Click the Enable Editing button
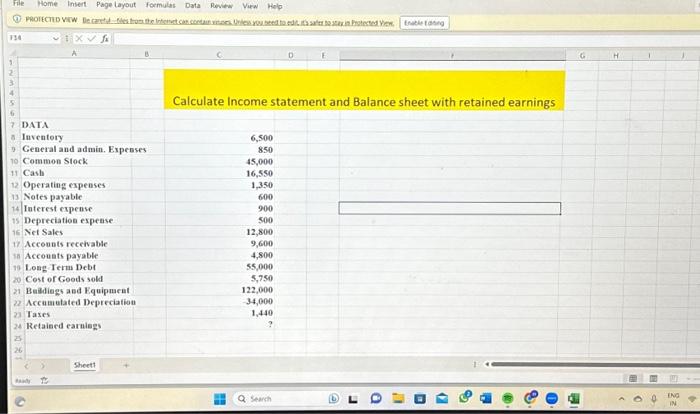 click(424, 23)
